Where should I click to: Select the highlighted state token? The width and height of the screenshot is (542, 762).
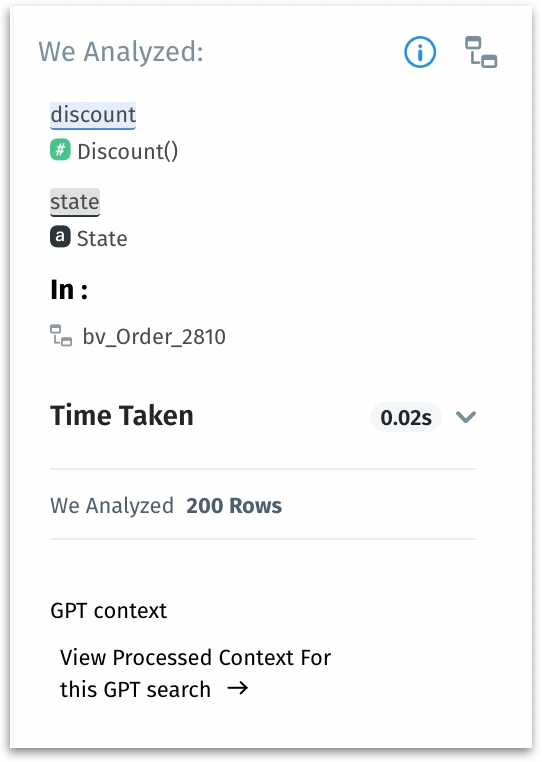pyautogui.click(x=75, y=202)
